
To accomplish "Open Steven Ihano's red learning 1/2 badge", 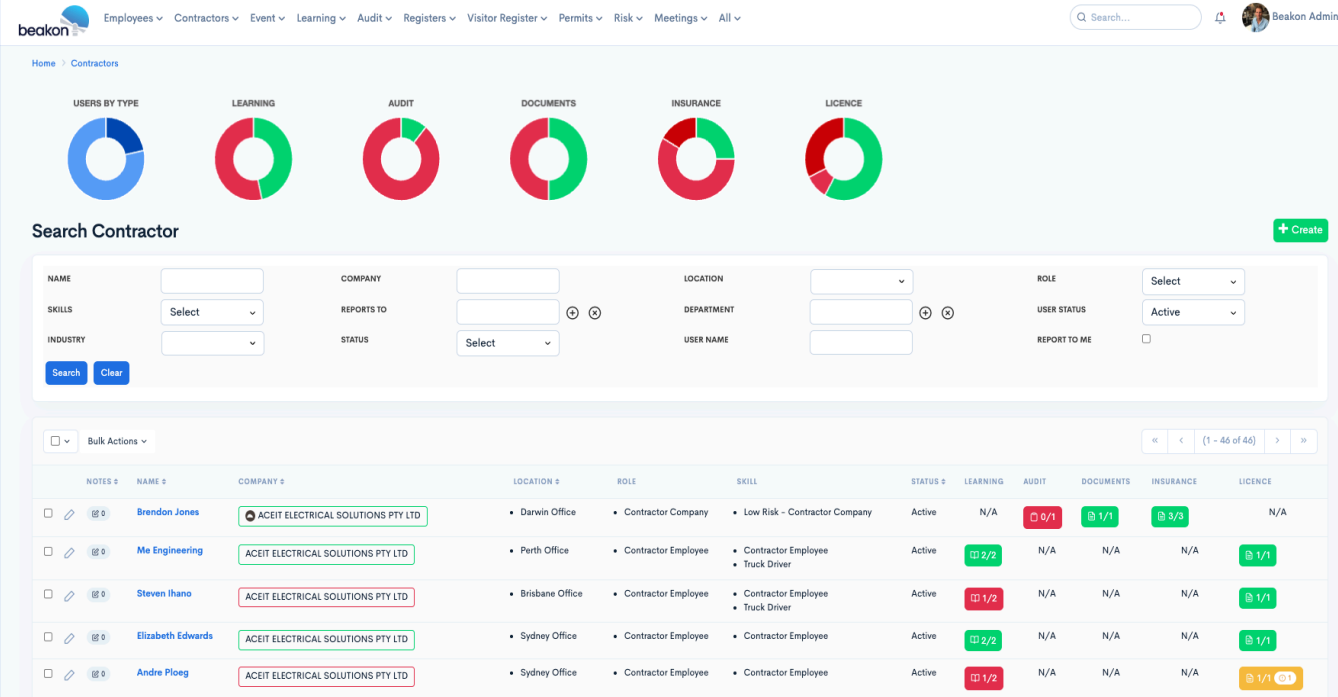I will pos(983,599).
